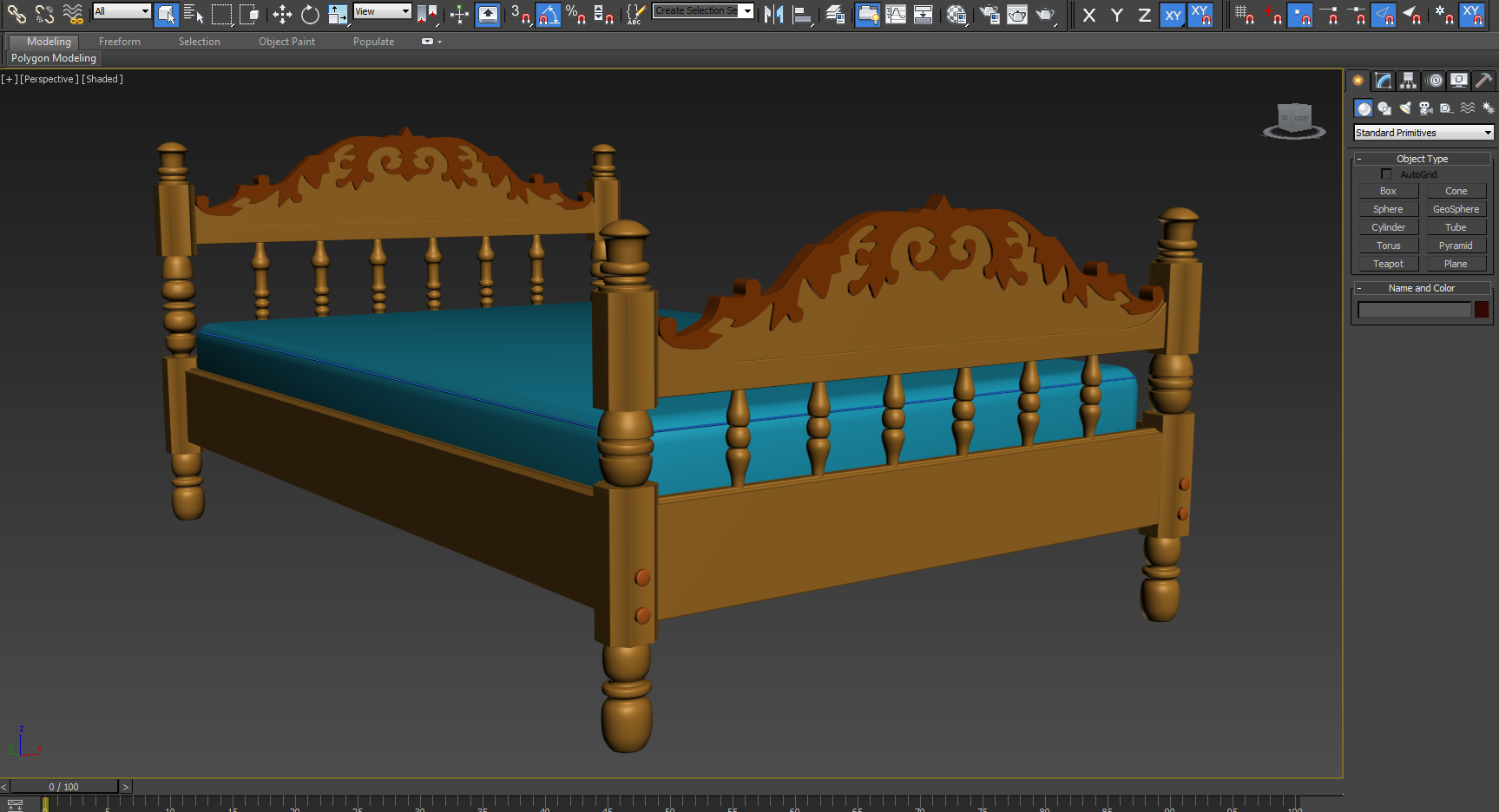1499x812 pixels.
Task: Open the selection filter All dropdown
Action: point(122,11)
